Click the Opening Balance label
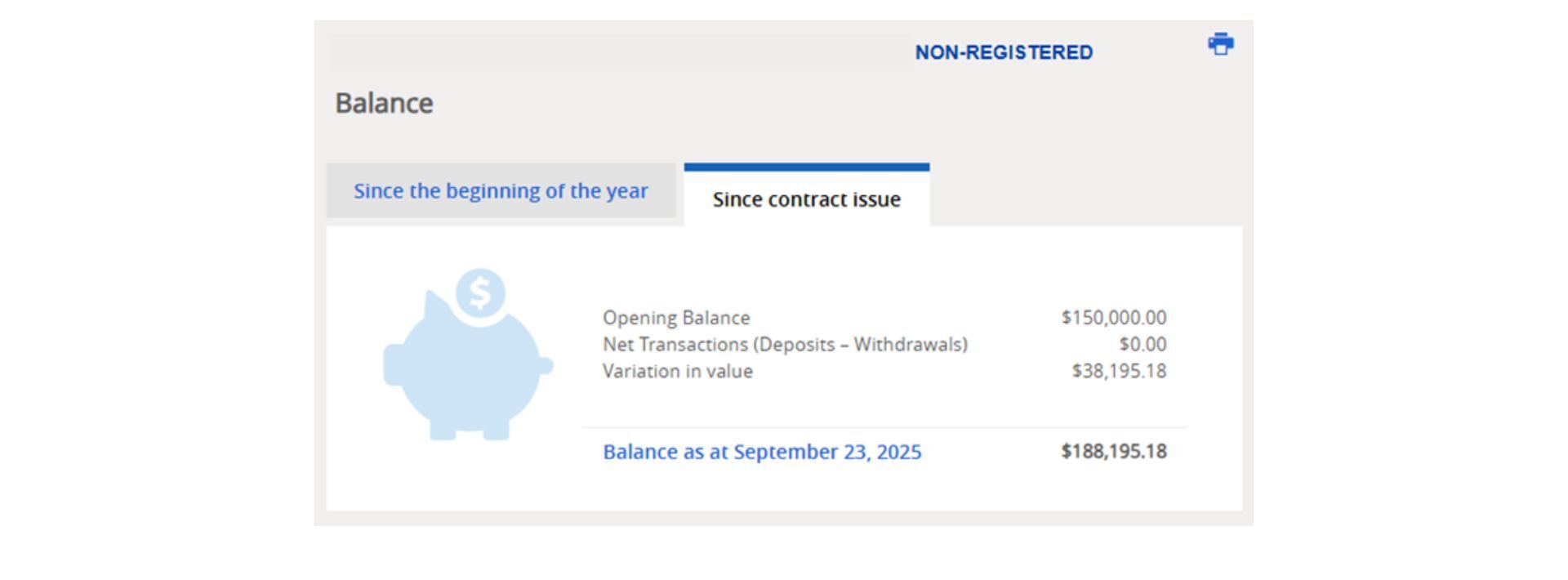1568x580 pixels. pos(675,318)
